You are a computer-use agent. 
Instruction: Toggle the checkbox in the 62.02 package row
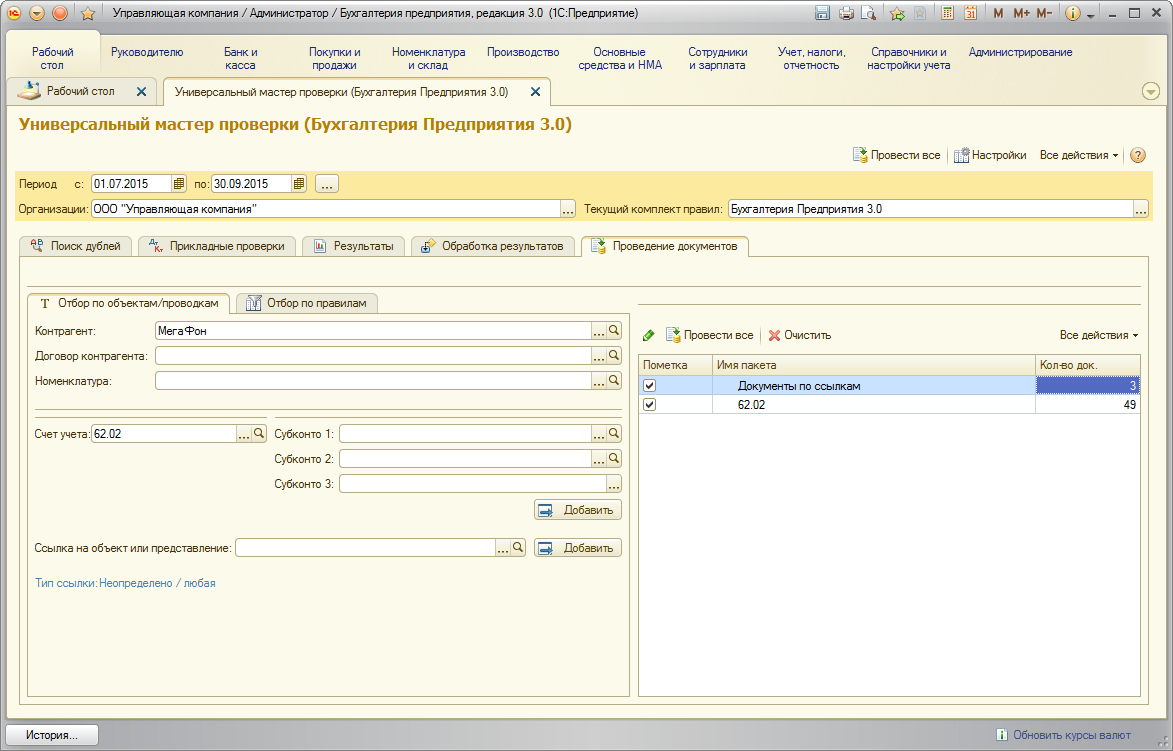[649, 405]
